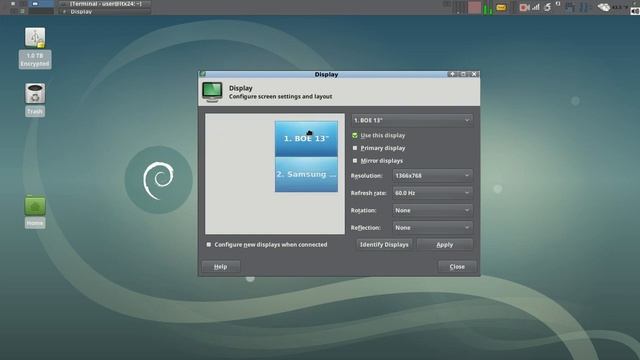Click the "Configure screen settings and layout" text
640x360 pixels.
tap(280, 96)
